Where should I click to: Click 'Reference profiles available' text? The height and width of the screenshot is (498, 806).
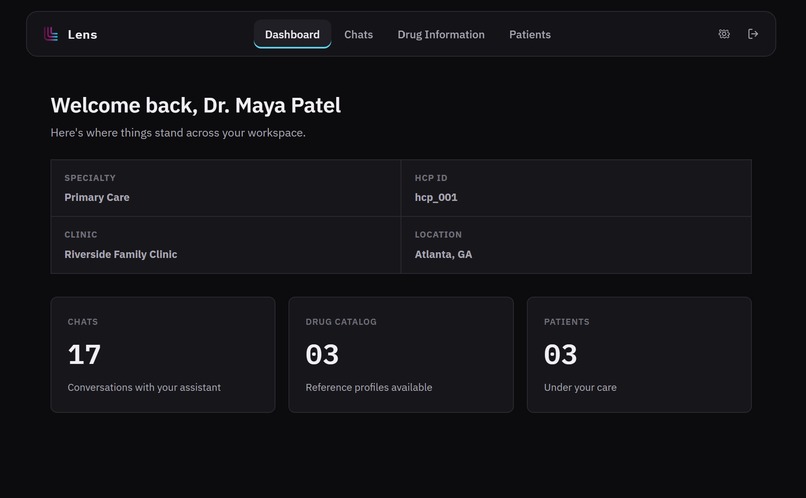point(369,388)
